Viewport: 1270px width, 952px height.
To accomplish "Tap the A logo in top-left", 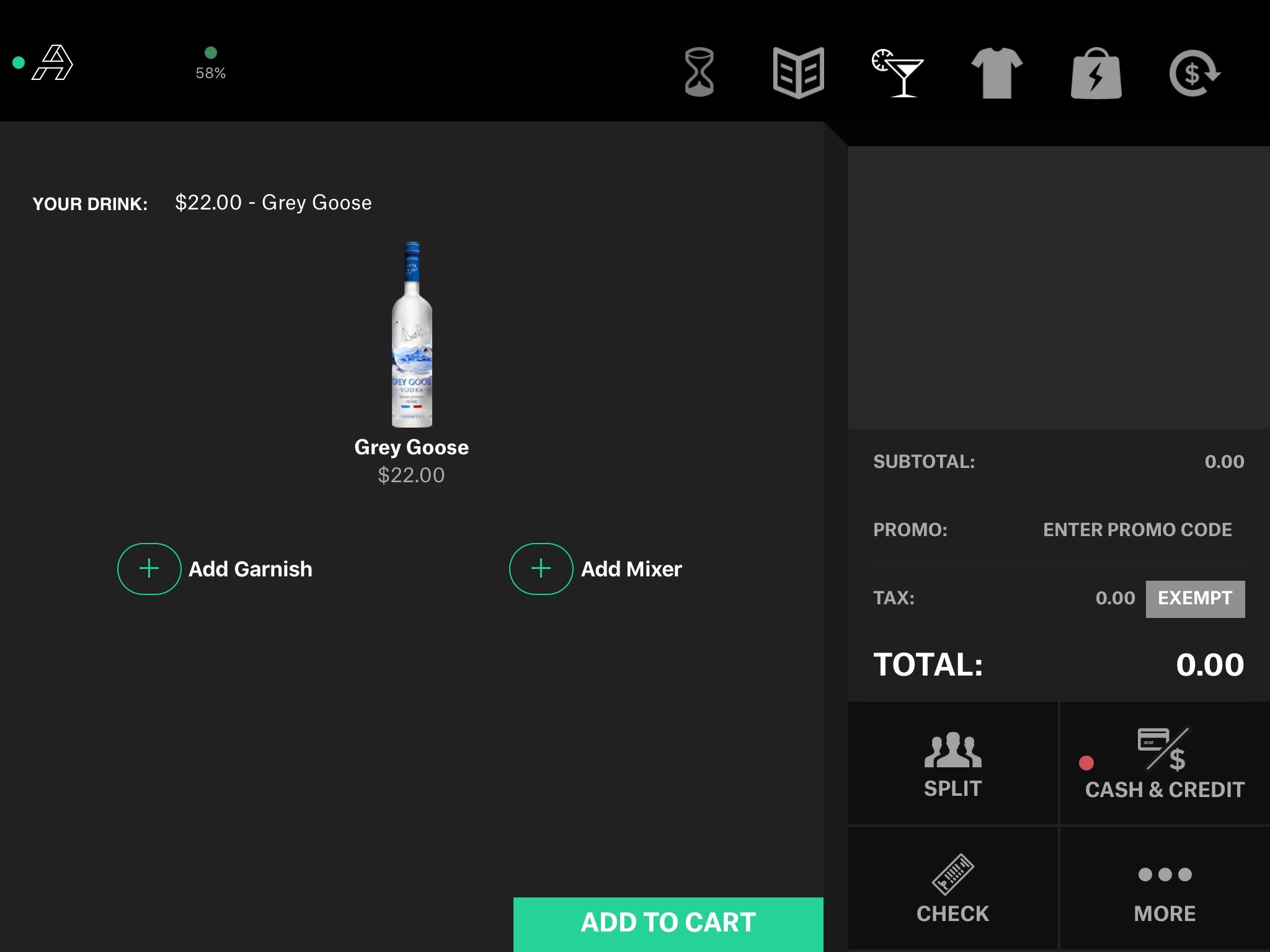I will click(x=53, y=63).
